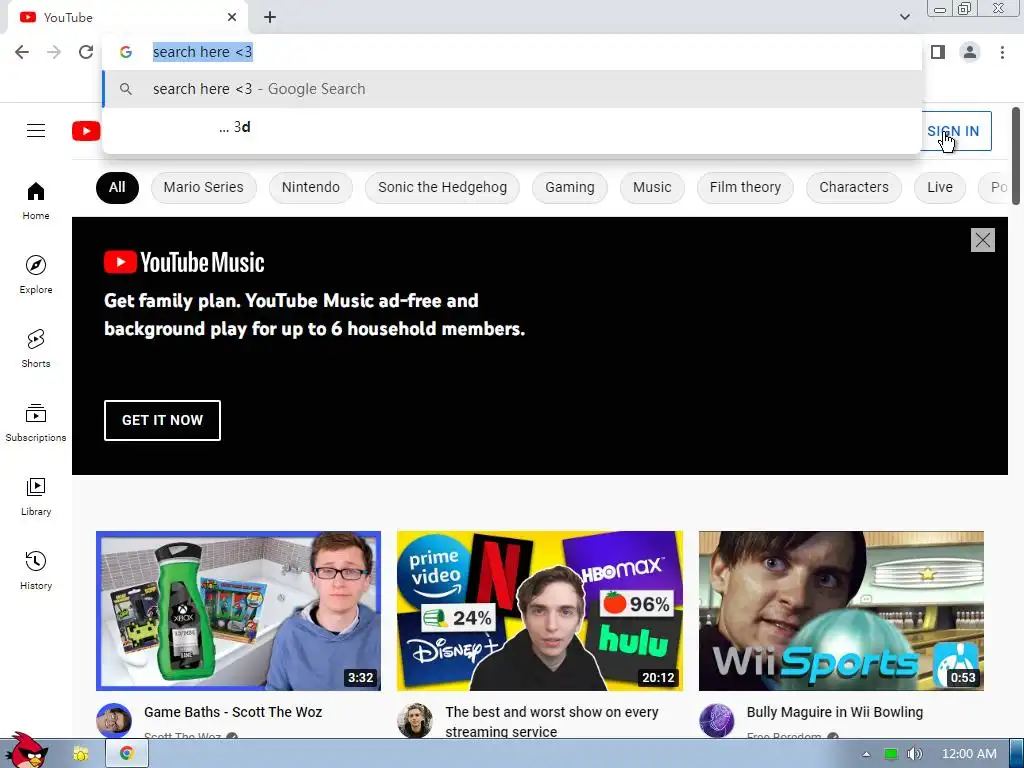Open YouTube hamburger guide menu
Image resolution: width=1024 pixels, height=768 pixels.
click(x=36, y=131)
